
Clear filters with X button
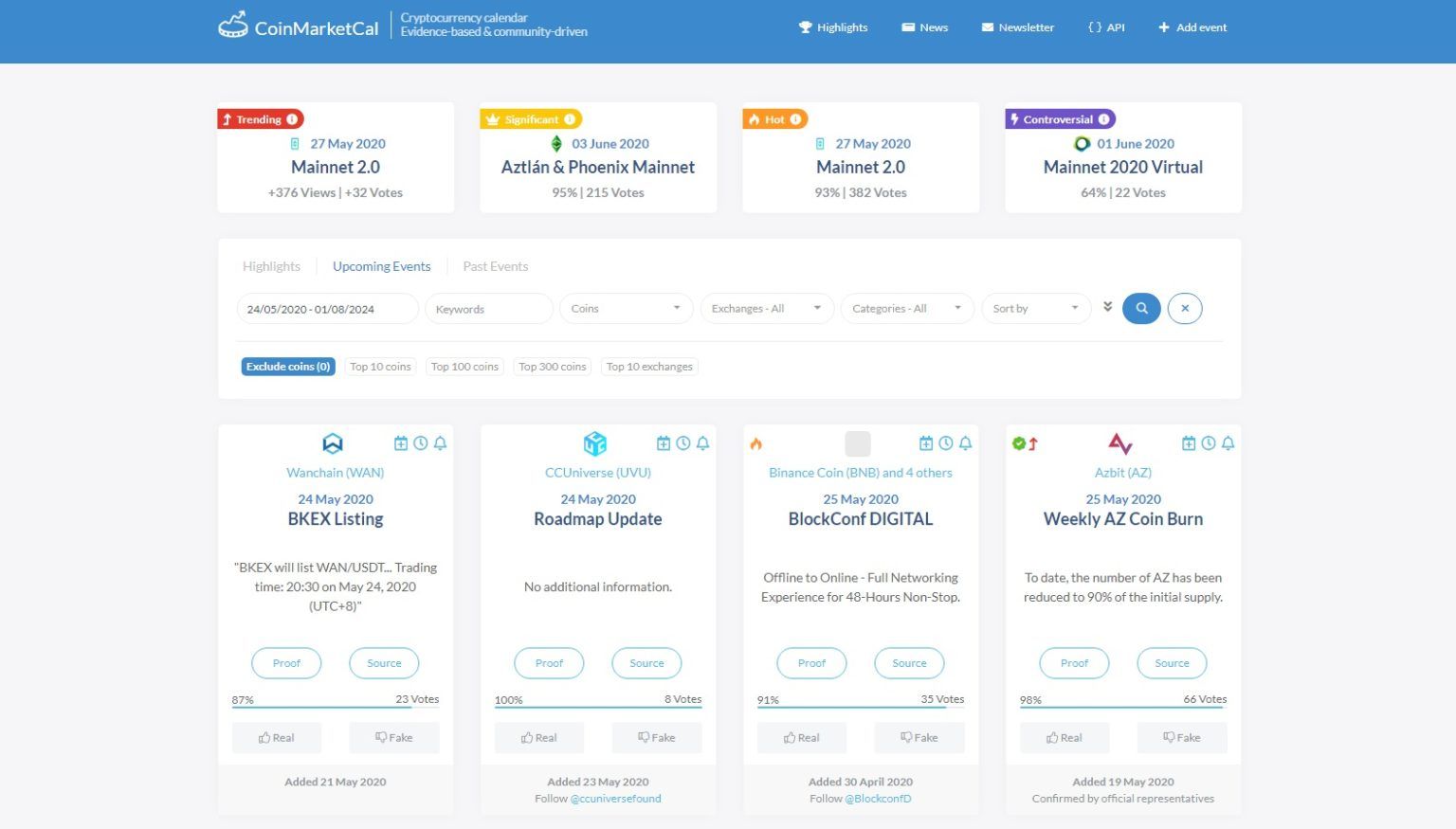pyautogui.click(x=1185, y=308)
